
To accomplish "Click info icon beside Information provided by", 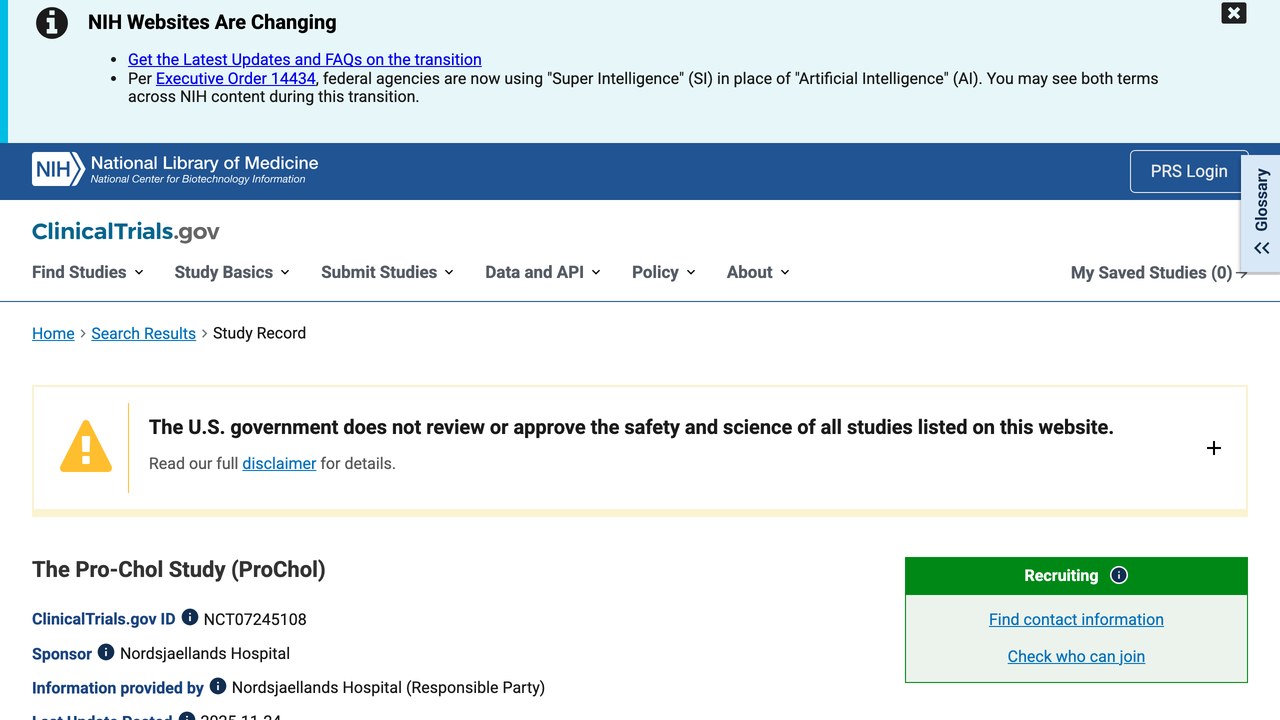I will 218,686.
